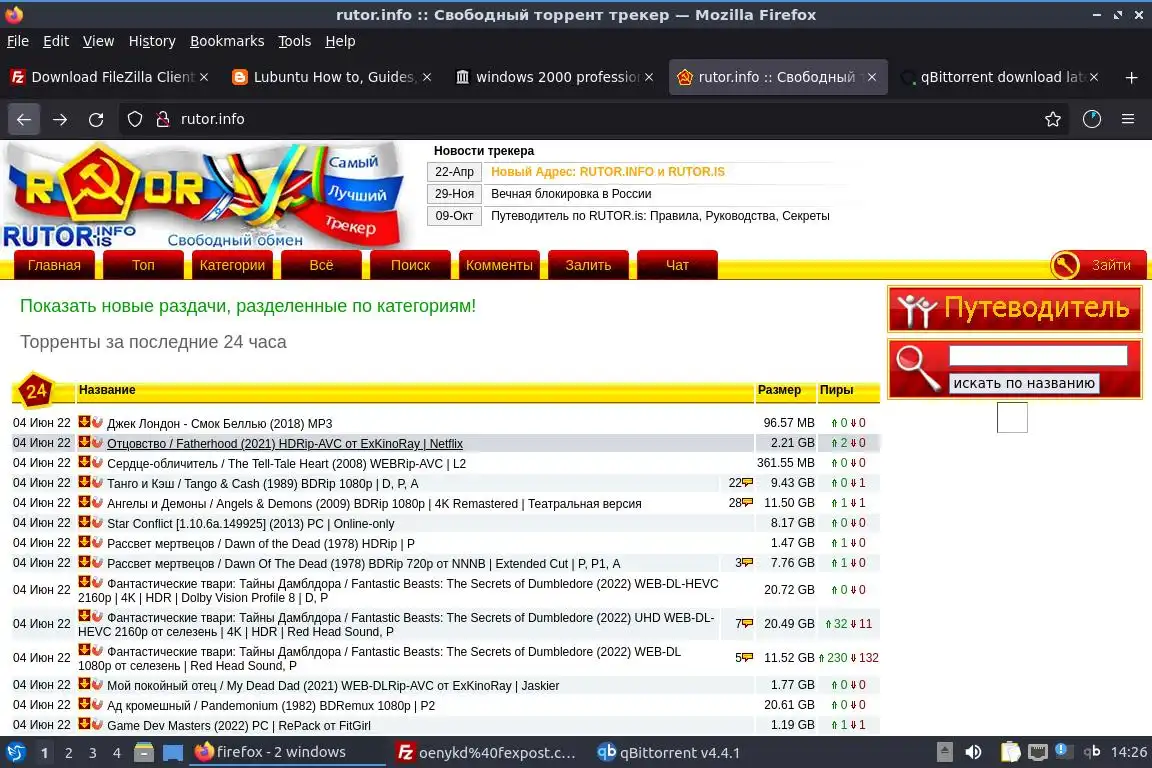
Task: Click magnet icon for Отцовство / Fatherhood row
Action: click(98, 442)
